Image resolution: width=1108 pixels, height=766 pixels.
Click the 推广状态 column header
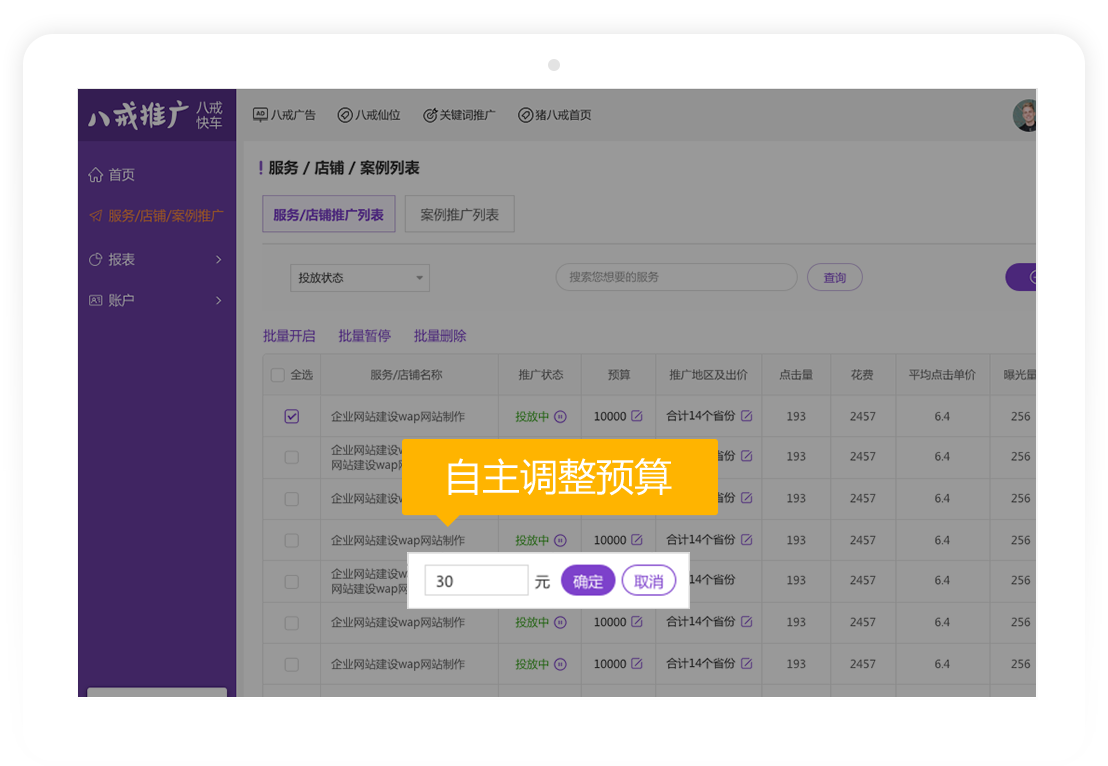click(541, 375)
